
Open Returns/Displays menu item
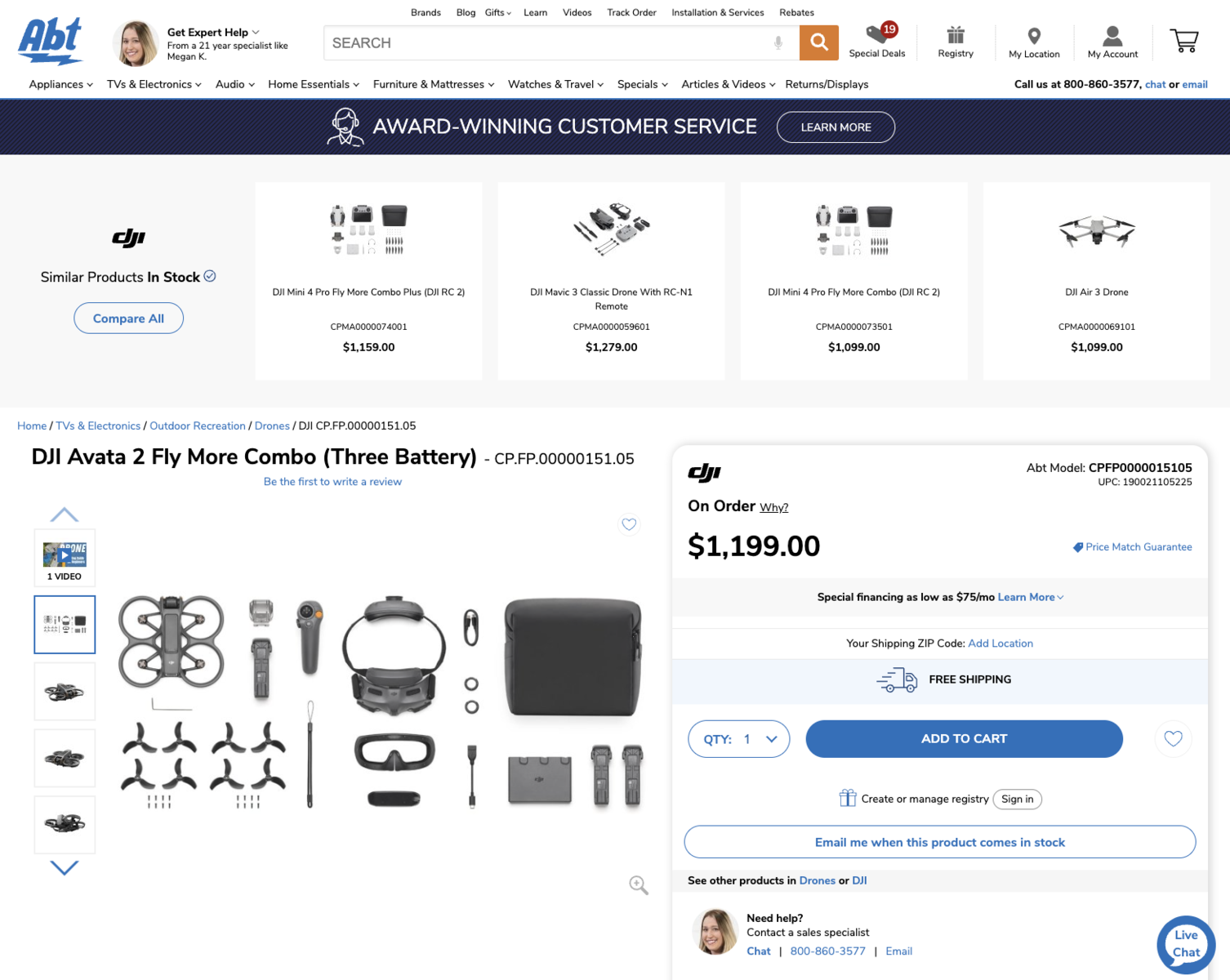click(827, 84)
